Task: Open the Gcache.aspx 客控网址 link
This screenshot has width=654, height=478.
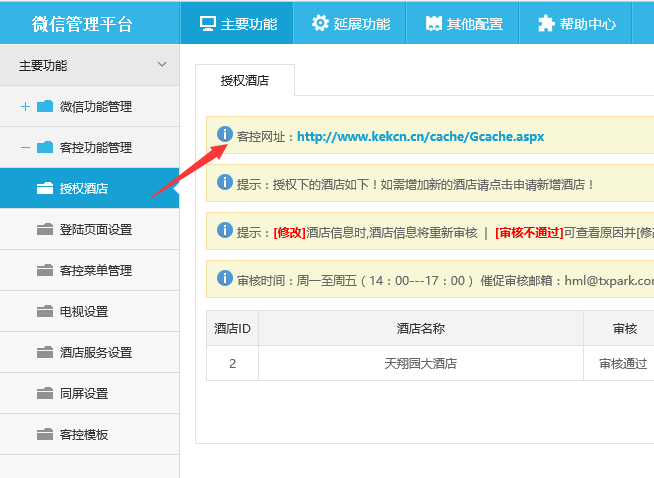Action: point(420,136)
